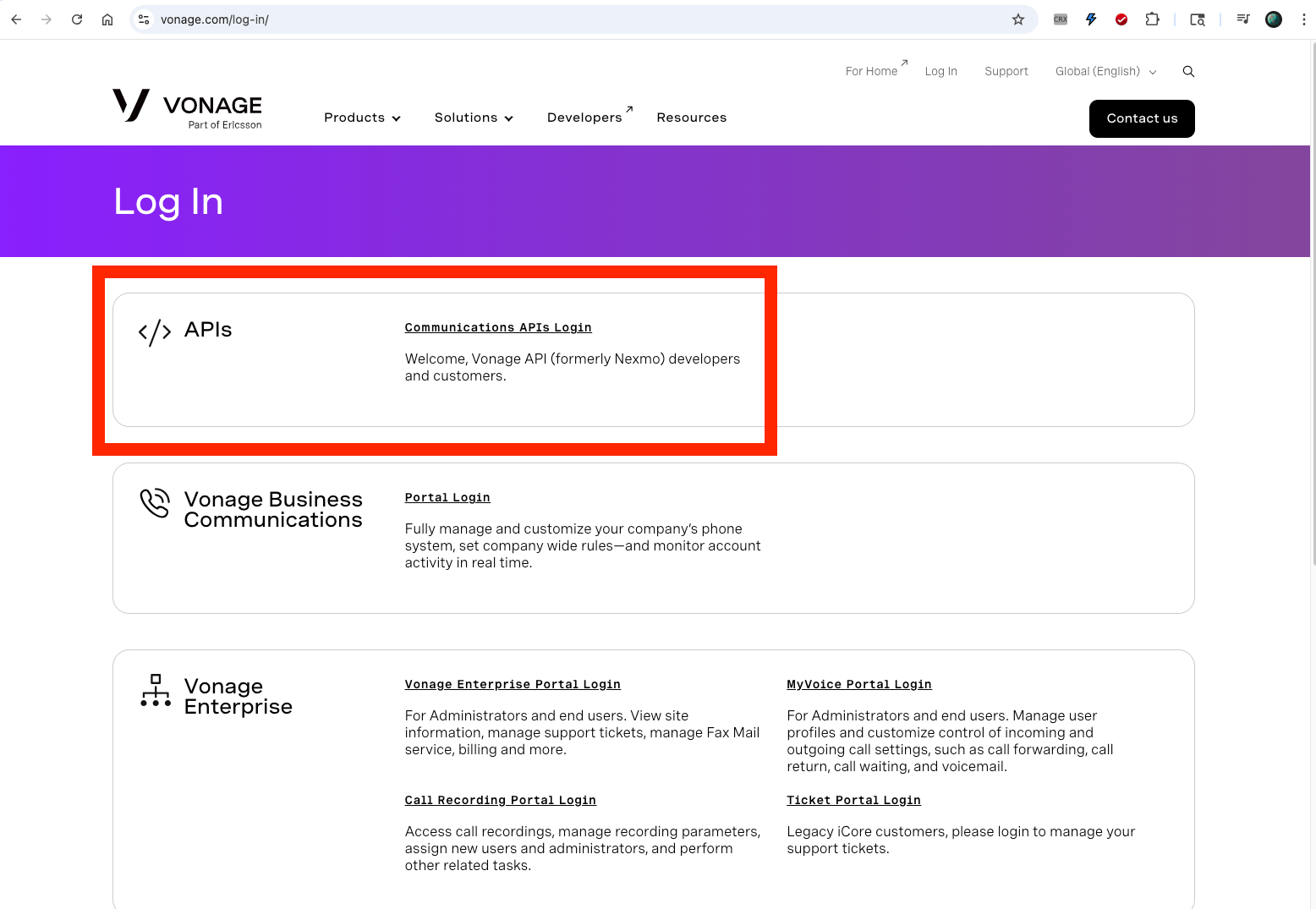View site information icon in address bar
The image size is (1316, 909).
144,19
